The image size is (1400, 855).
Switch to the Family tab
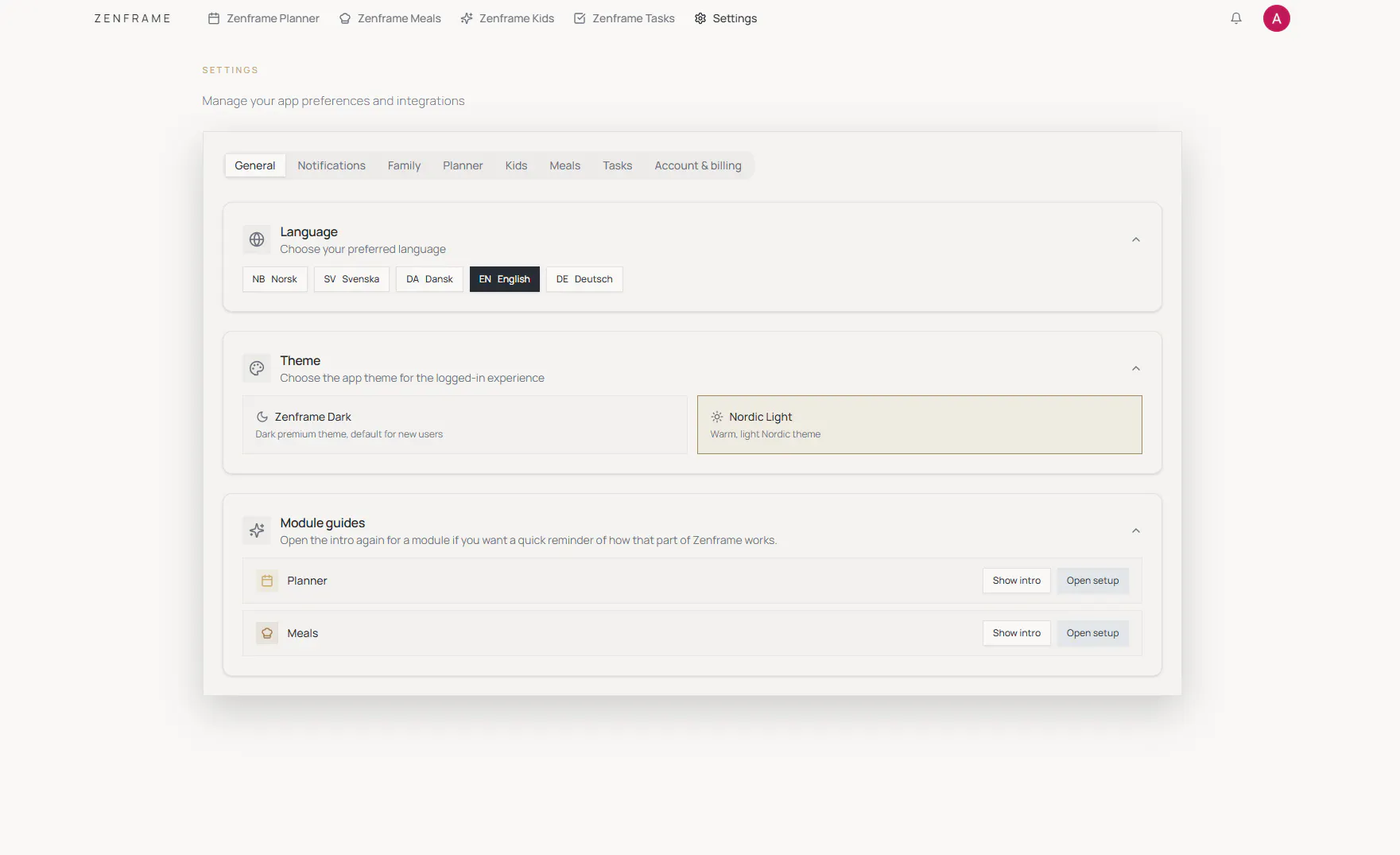pos(404,165)
